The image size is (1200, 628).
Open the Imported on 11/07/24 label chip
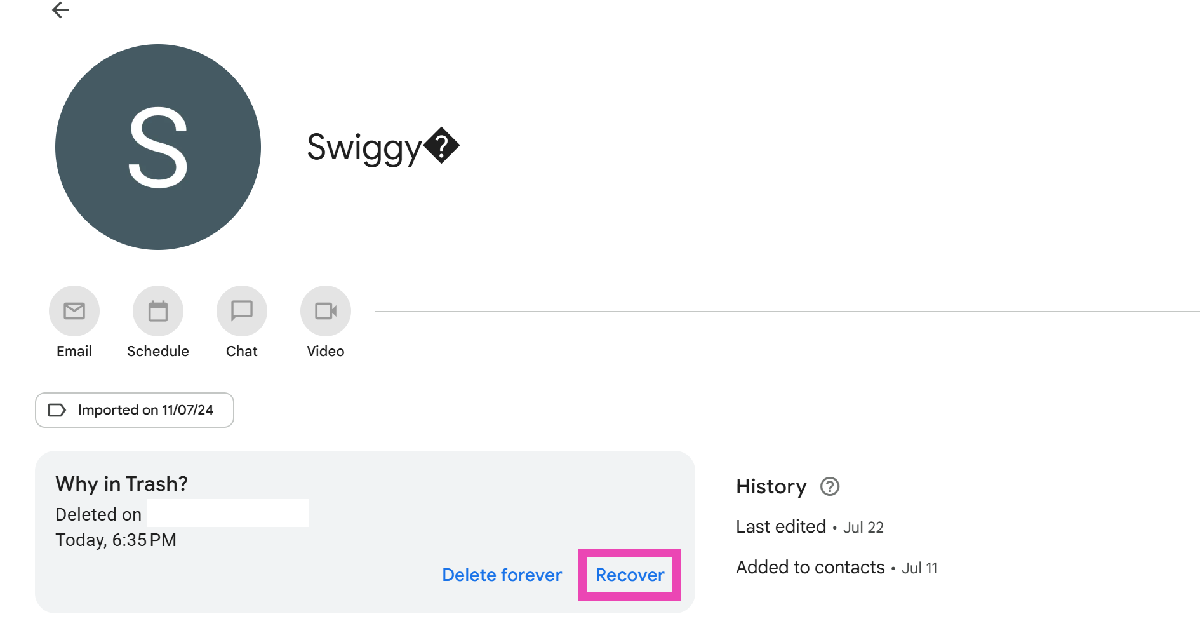[x=135, y=410]
